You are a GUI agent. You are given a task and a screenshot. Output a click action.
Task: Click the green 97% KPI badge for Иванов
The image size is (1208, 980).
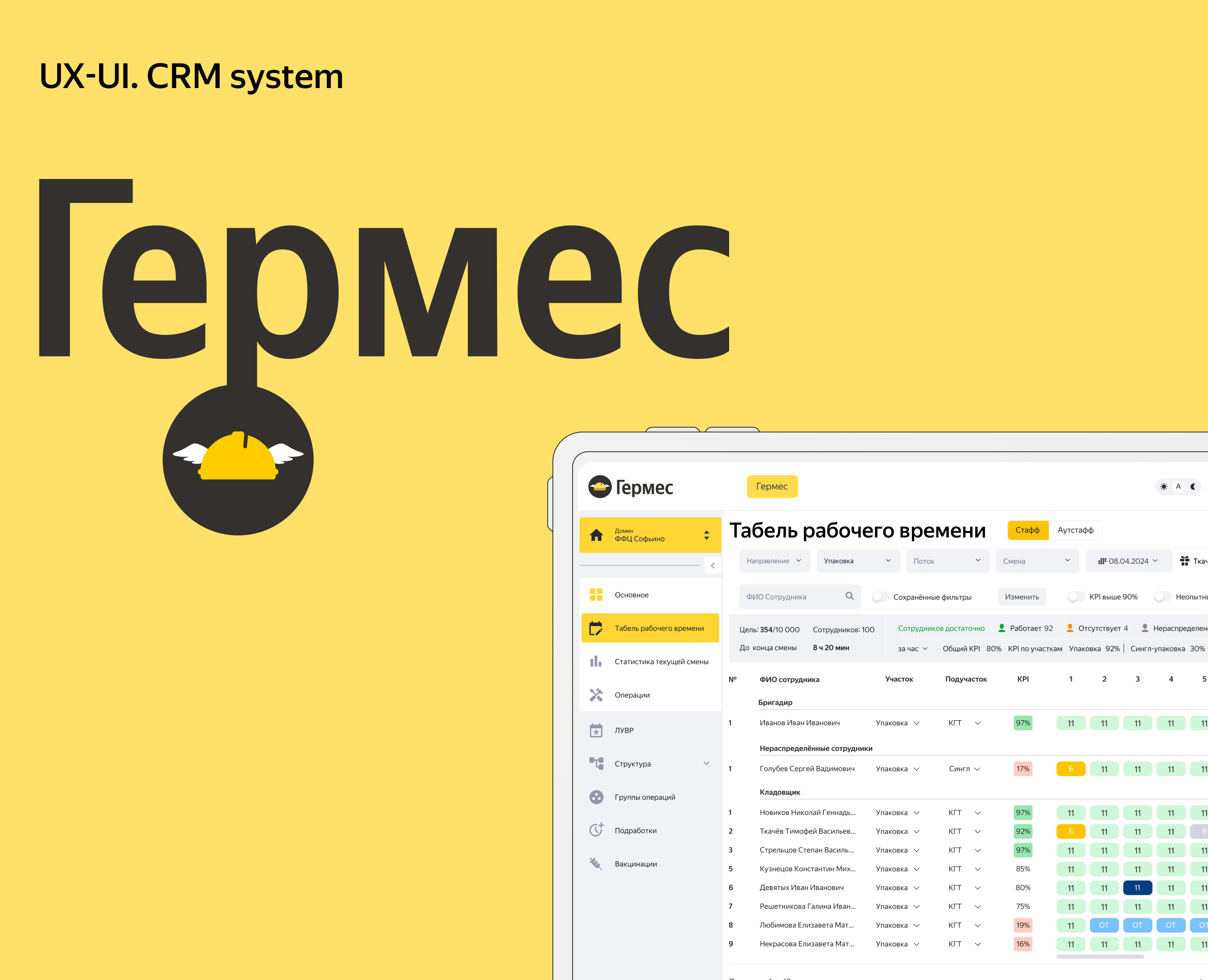click(x=1023, y=723)
